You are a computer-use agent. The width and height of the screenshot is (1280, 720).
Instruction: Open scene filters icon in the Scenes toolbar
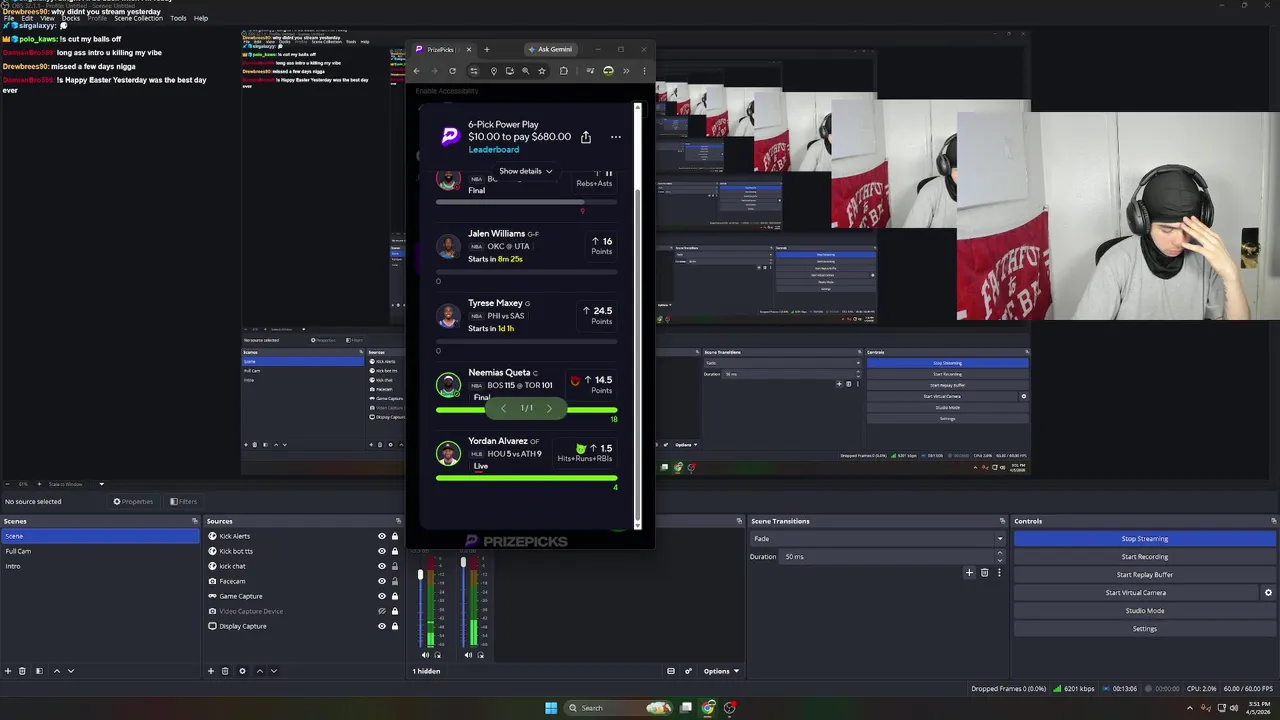pyautogui.click(x=39, y=671)
